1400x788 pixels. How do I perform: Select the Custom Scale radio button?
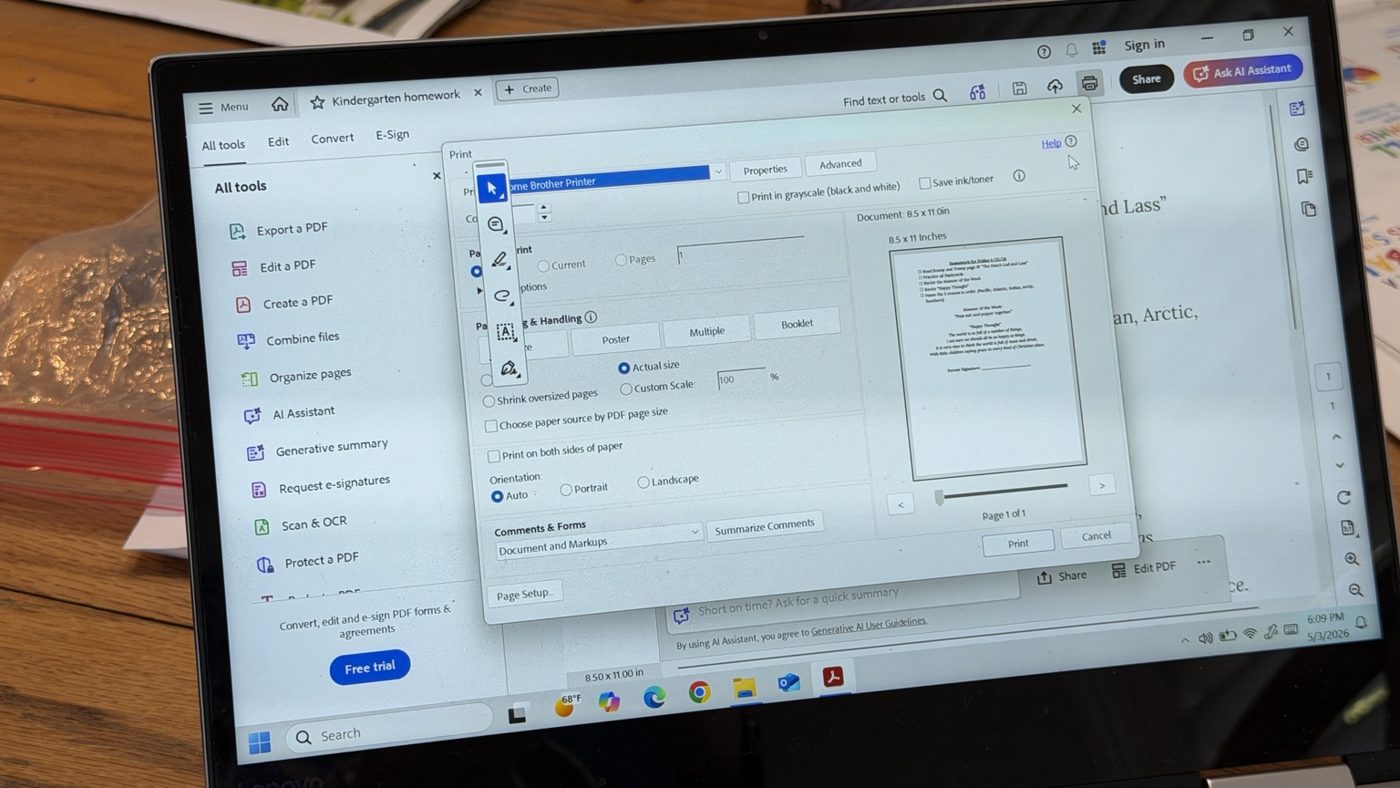[x=626, y=389]
